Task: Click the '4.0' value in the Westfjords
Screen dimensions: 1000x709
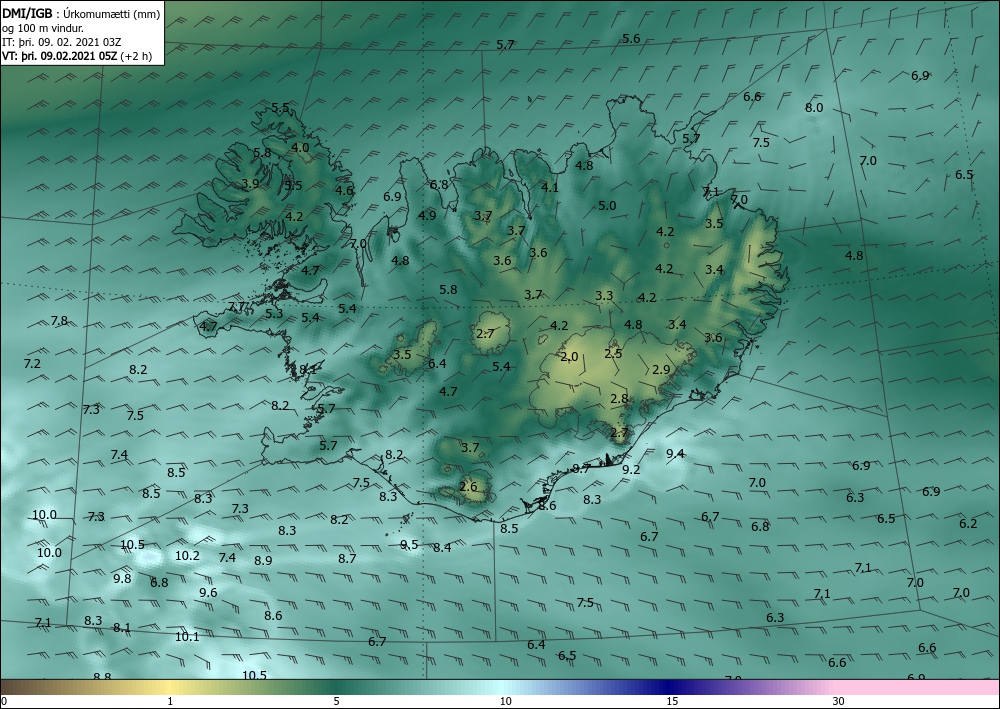Action: pyautogui.click(x=300, y=147)
